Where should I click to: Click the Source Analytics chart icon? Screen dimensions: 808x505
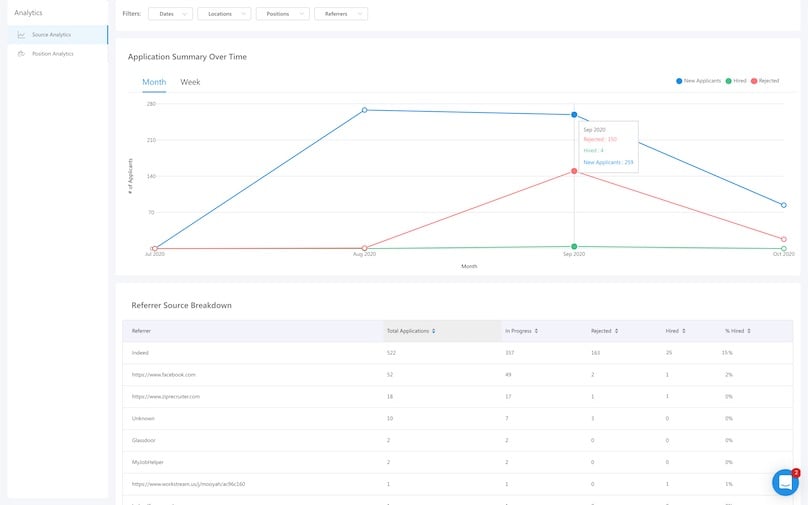[x=21, y=35]
